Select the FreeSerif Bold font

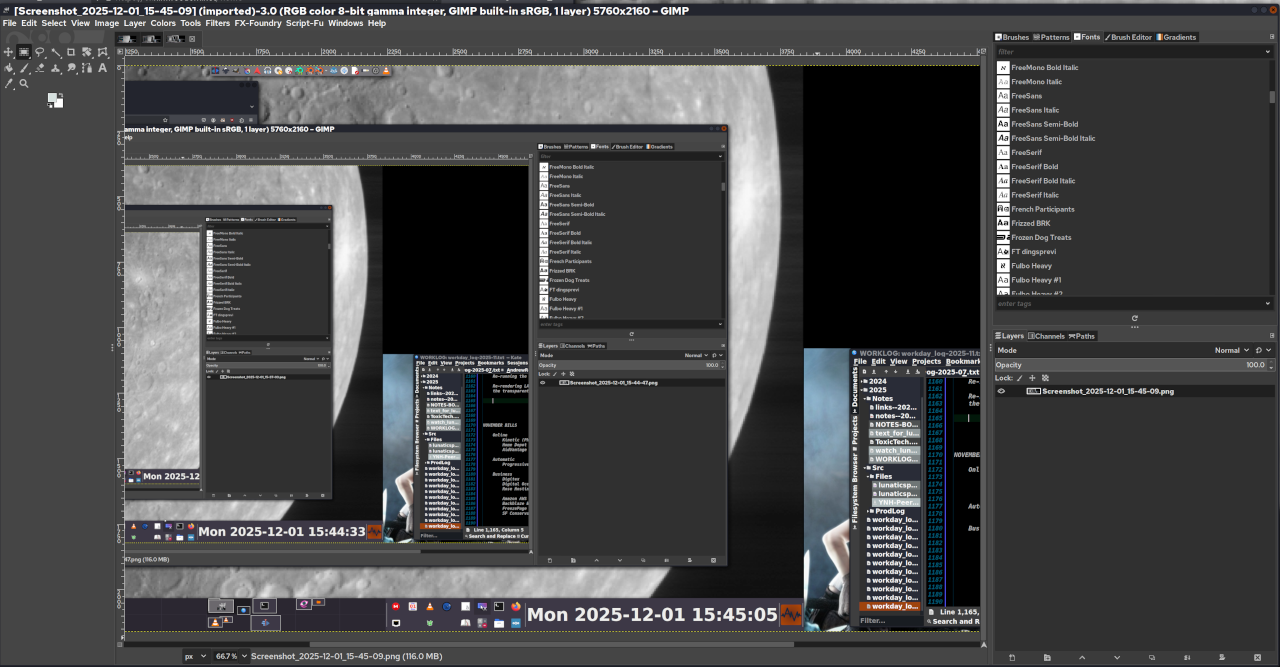point(1034,167)
